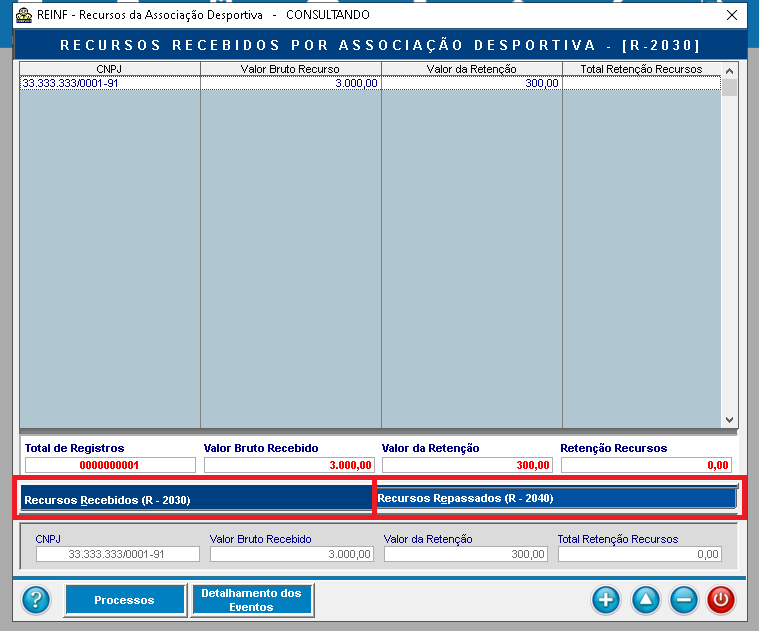Open the Processos button
Viewport: 759px width, 631px height.
pyautogui.click(x=125, y=600)
